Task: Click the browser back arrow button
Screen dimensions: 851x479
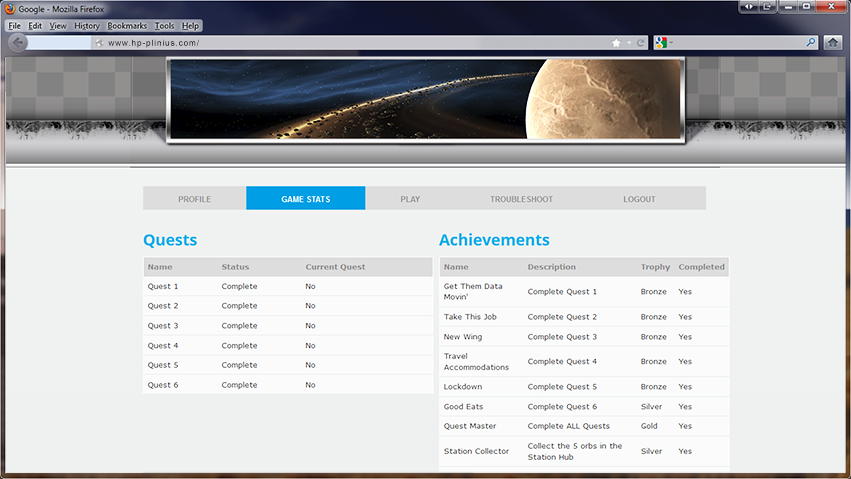Action: (x=18, y=42)
